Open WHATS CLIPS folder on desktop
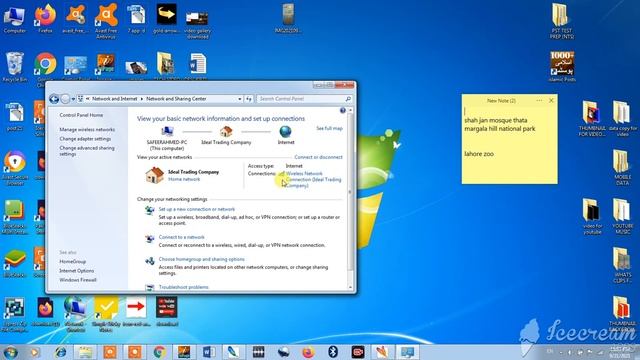Viewport: 640px width, 360px height. pos(622,265)
